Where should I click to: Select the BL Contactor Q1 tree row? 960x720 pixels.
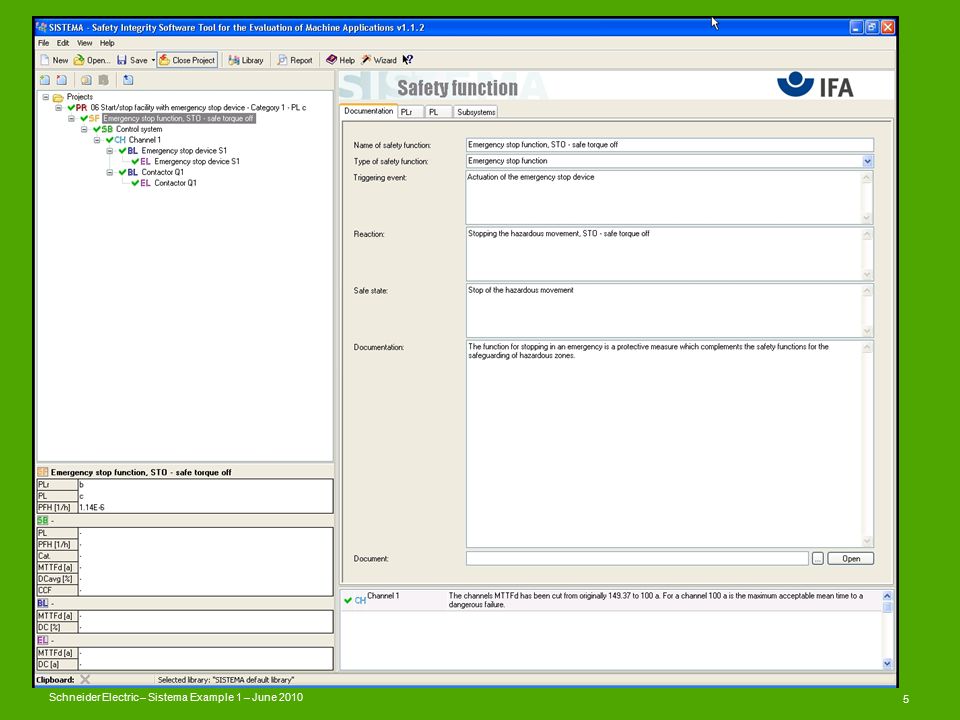pyautogui.click(x=151, y=172)
